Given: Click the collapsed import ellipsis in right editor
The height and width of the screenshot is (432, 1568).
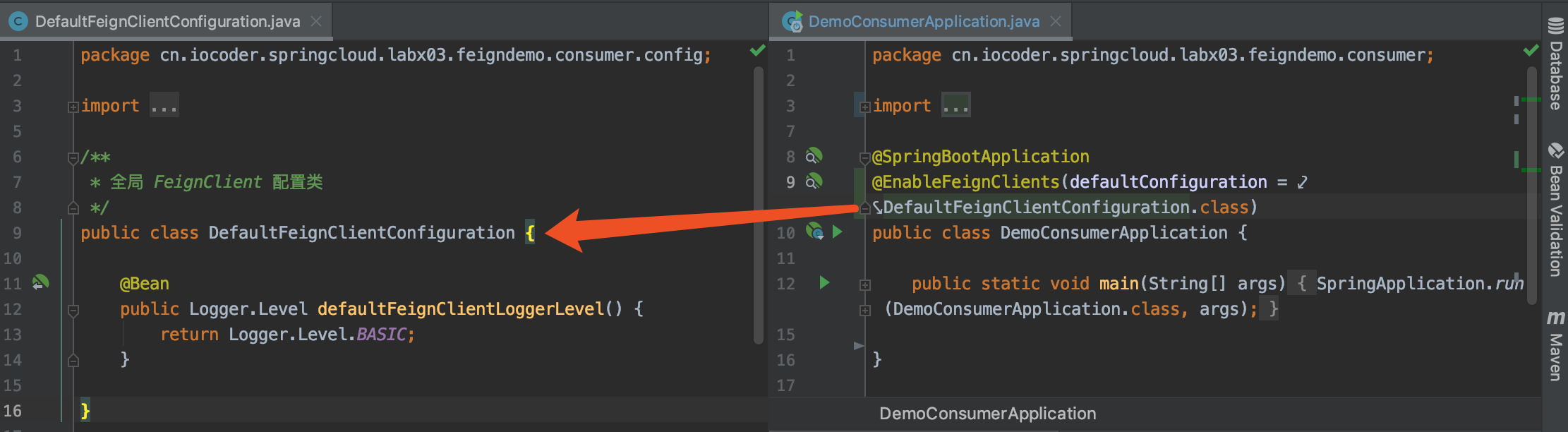Looking at the screenshot, I should [956, 105].
